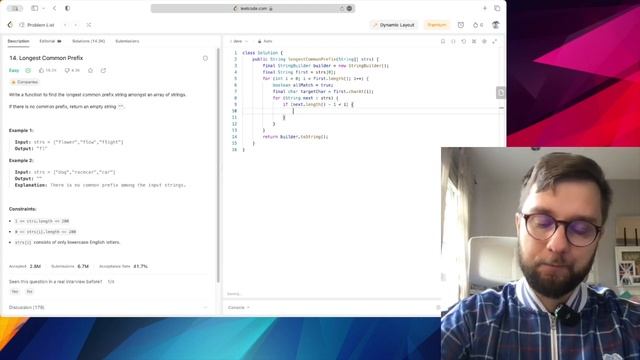The height and width of the screenshot is (360, 640).
Task: Open the sidebar dropdown chevron in browser
Action: (43, 8)
